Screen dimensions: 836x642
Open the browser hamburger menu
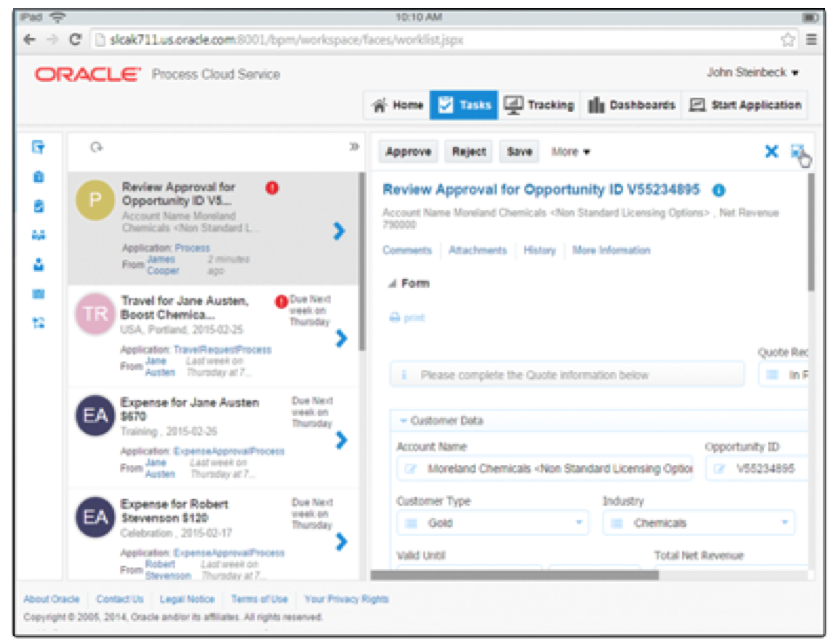point(811,39)
